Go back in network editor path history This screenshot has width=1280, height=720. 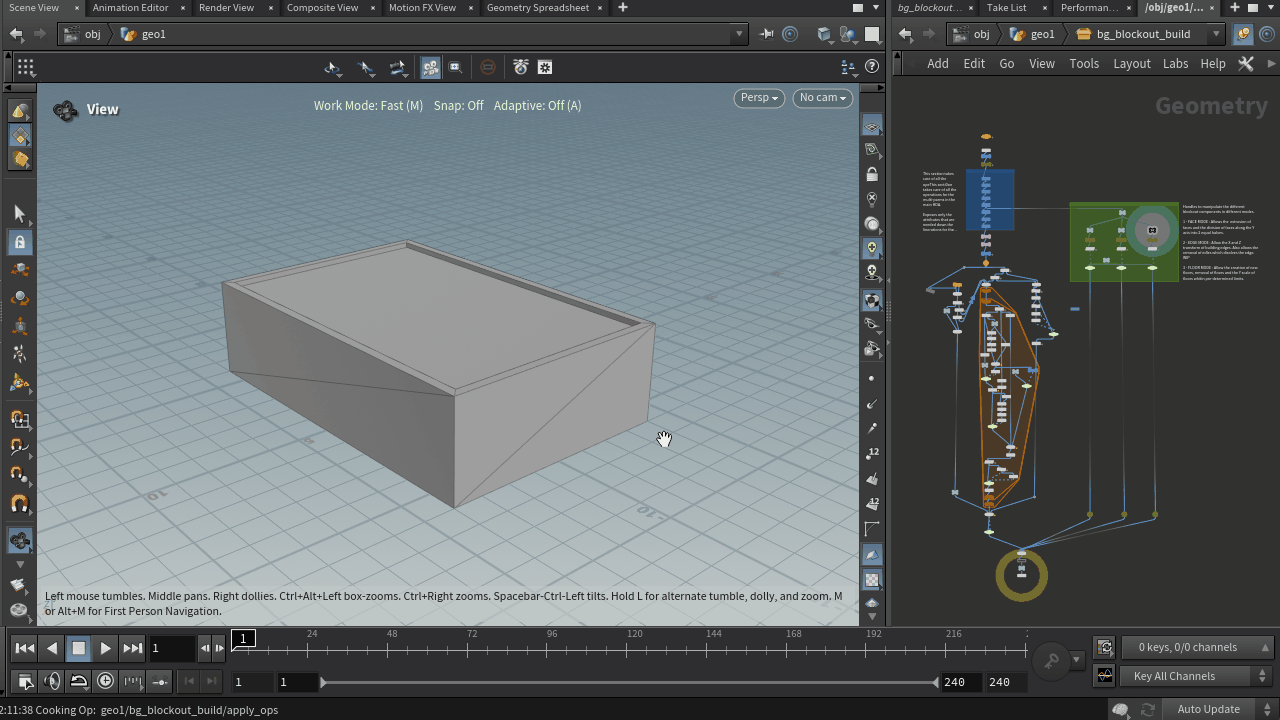pyautogui.click(x=905, y=34)
